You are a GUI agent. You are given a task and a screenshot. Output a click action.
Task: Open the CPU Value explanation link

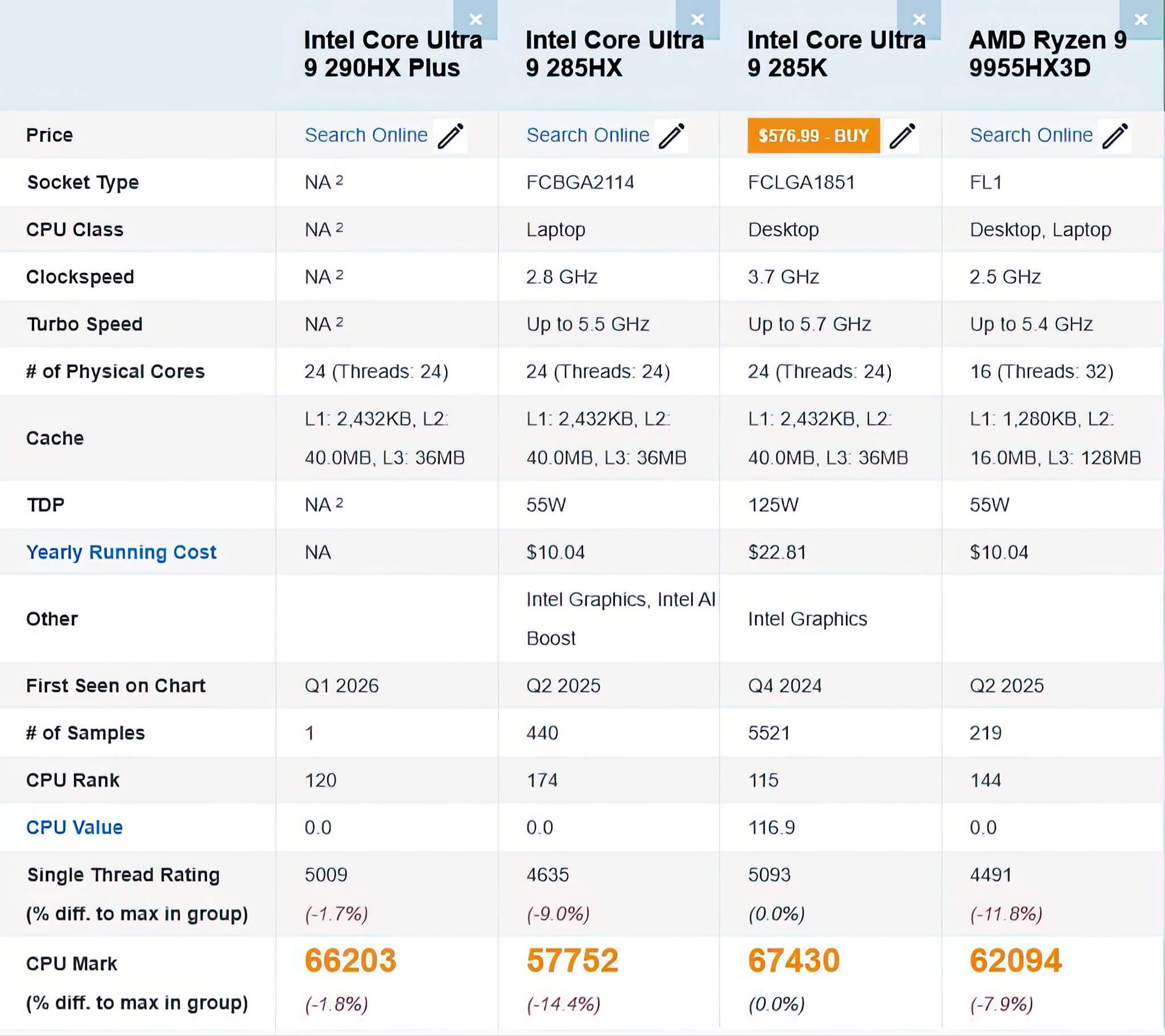click(74, 827)
